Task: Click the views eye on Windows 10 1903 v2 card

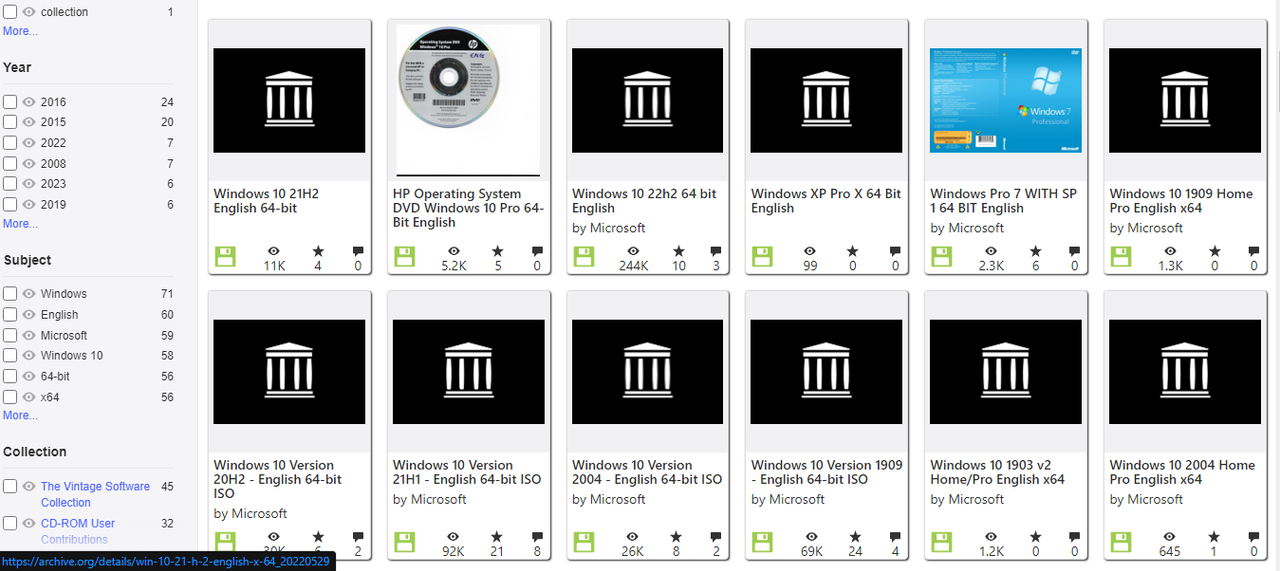Action: 991,537
